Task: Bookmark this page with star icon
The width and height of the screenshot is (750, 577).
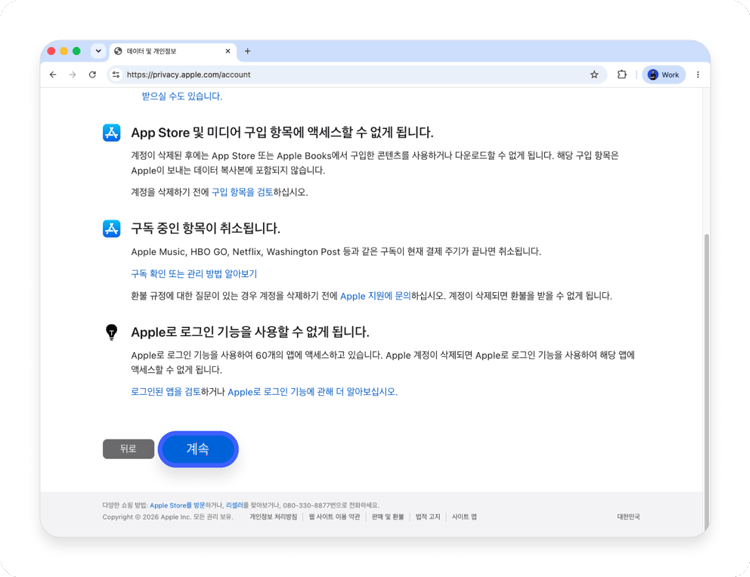Action: pyautogui.click(x=594, y=75)
